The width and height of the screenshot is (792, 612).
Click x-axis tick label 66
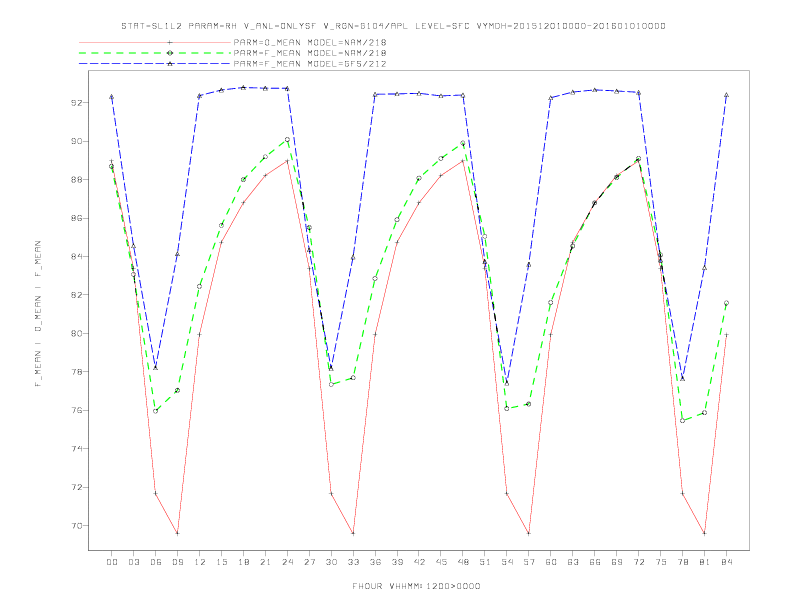(595, 562)
